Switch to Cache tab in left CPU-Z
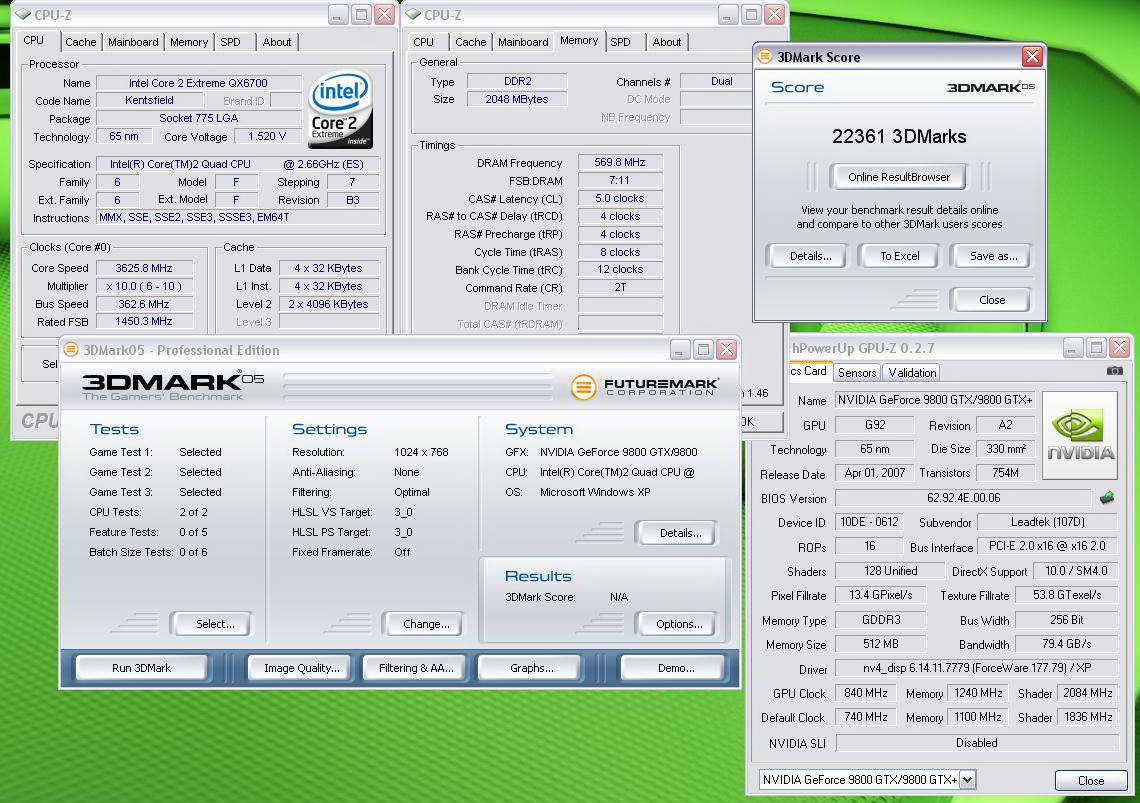Viewport: 1140px width, 803px height. coord(81,42)
